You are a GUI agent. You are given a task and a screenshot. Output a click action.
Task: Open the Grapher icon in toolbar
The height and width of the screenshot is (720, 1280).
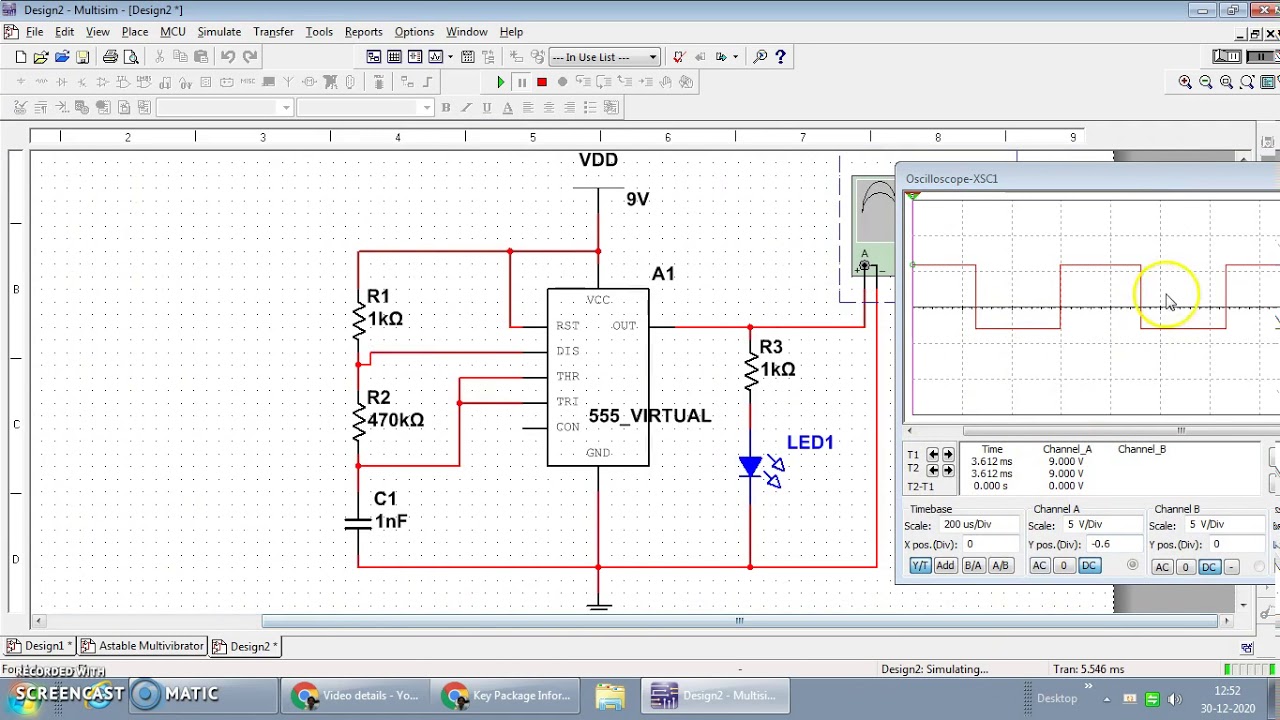click(x=436, y=57)
